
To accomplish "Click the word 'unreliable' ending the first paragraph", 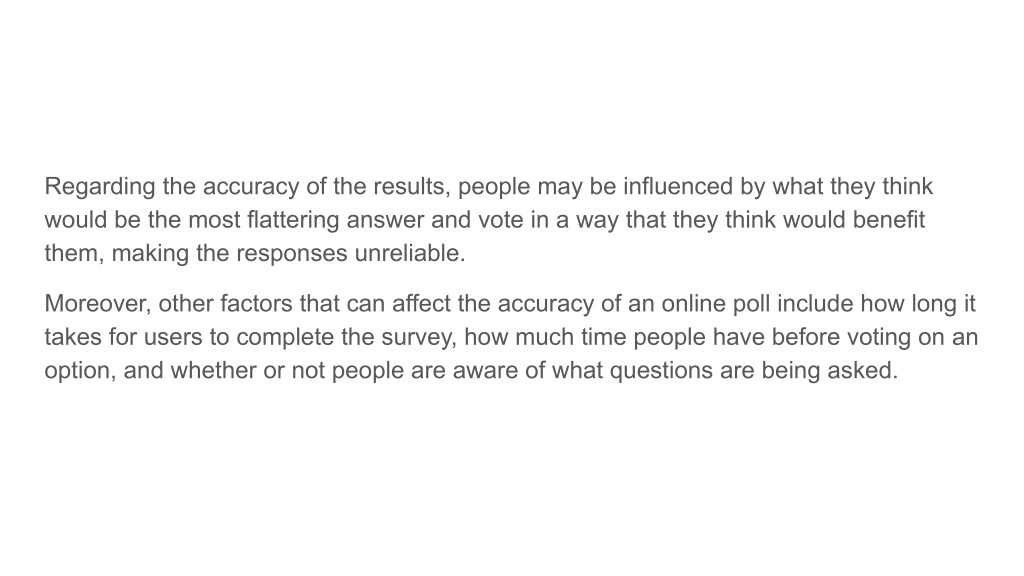I will click(407, 253).
